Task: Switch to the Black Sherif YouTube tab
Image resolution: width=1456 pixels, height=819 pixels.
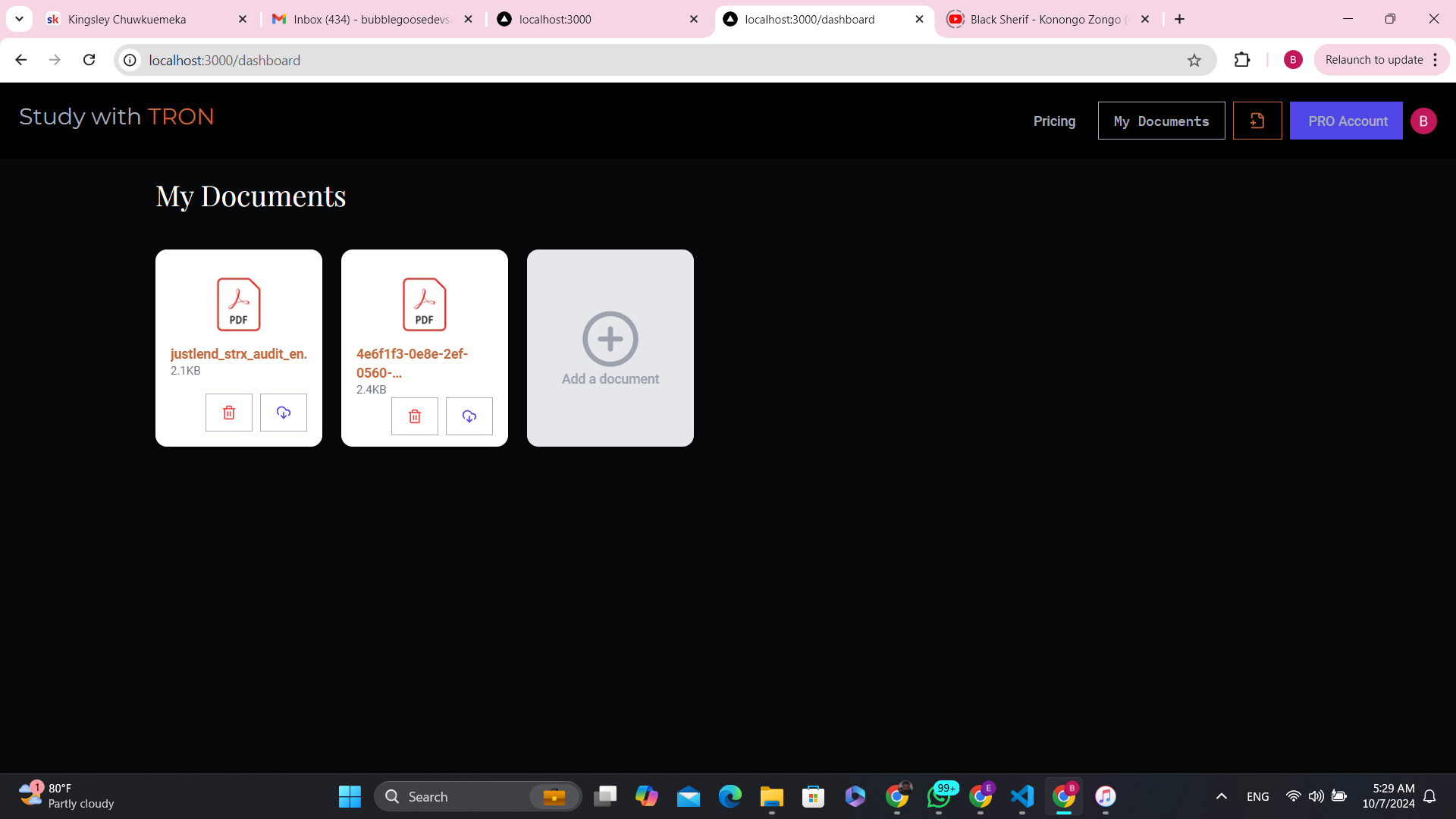Action: [x=1046, y=20]
